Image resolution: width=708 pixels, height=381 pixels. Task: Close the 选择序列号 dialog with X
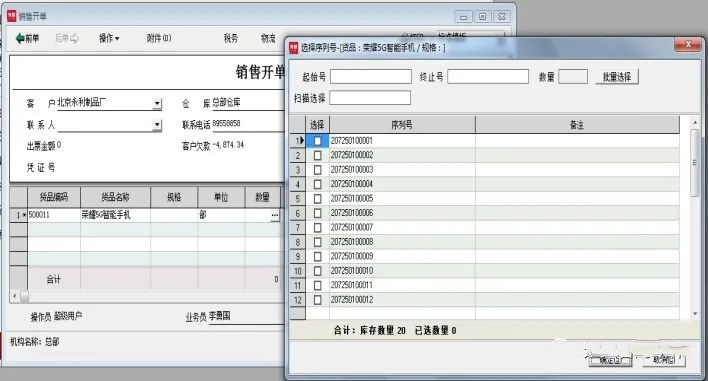[688, 44]
